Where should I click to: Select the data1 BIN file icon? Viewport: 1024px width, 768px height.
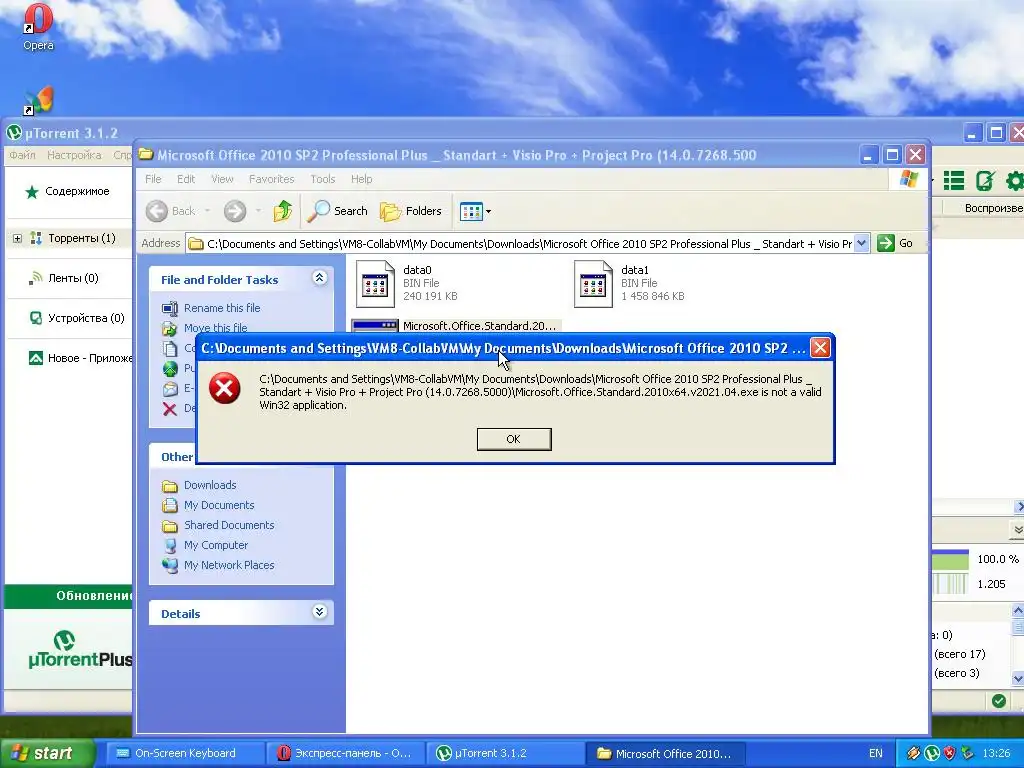point(593,284)
